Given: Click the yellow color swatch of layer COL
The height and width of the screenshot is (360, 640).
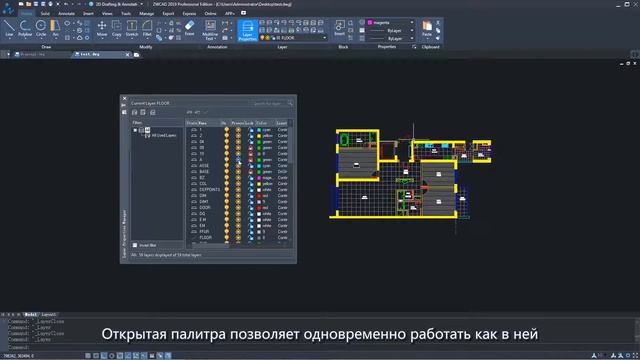Looking at the screenshot, I should click(x=259, y=184).
